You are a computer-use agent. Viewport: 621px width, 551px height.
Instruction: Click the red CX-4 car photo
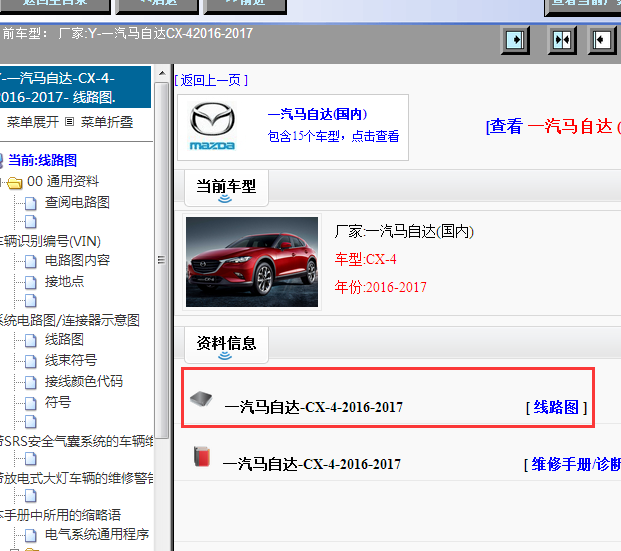tap(252, 262)
